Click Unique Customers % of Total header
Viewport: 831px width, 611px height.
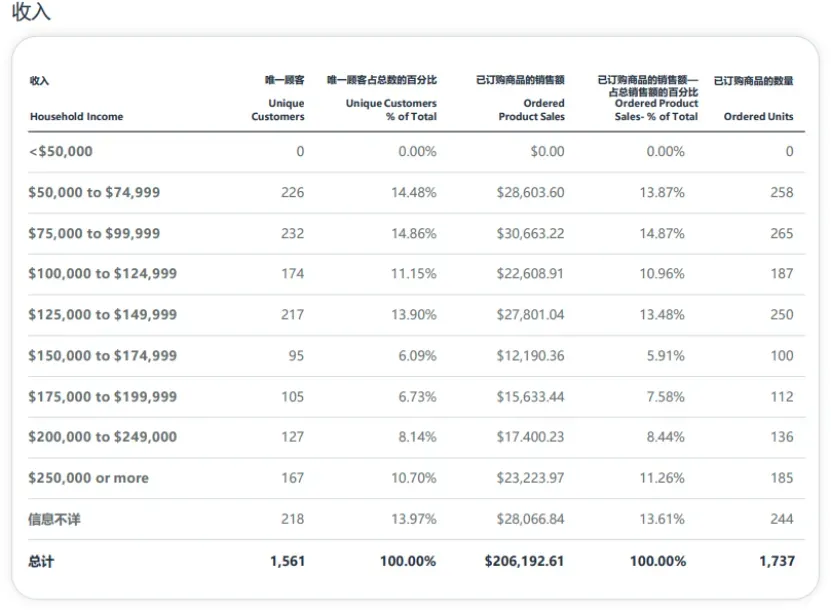[391, 110]
